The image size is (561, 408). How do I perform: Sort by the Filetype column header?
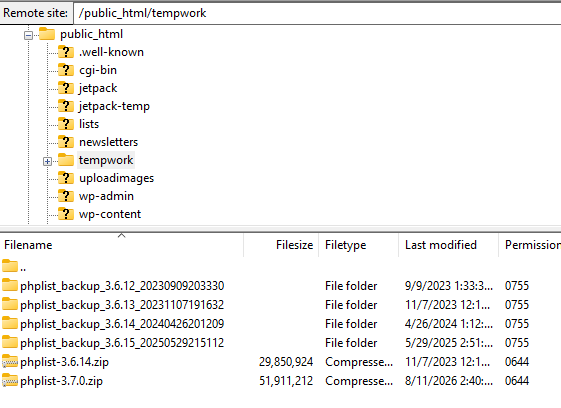point(359,245)
